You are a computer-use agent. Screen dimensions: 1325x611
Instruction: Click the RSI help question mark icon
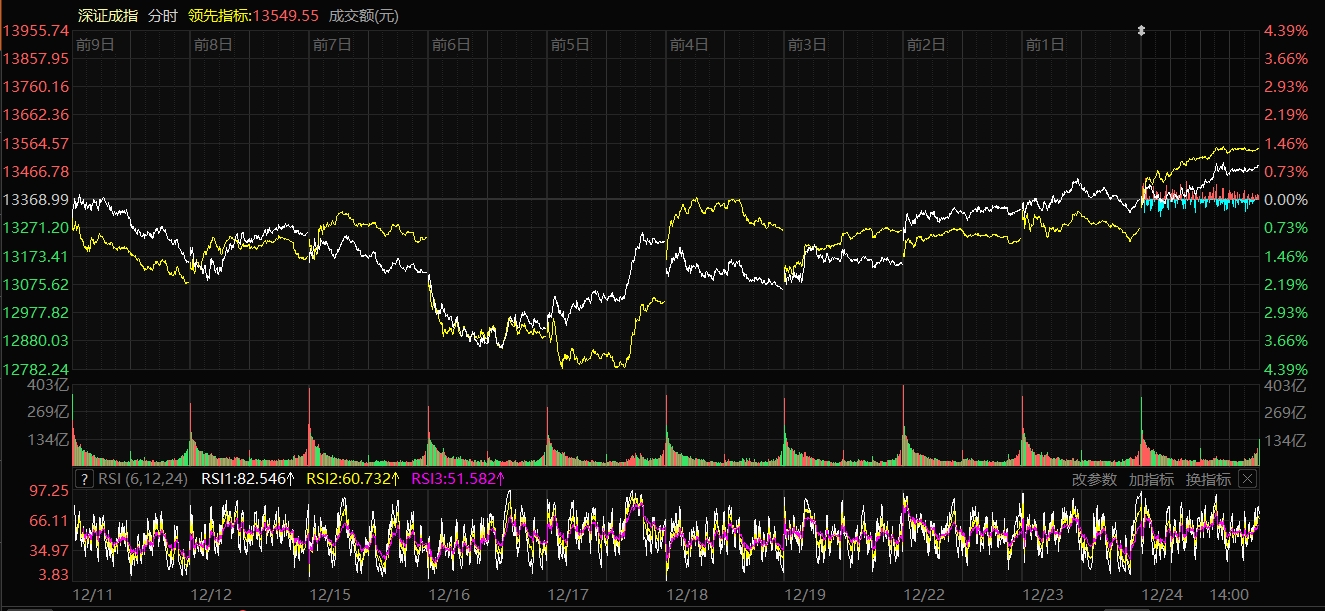point(84,479)
